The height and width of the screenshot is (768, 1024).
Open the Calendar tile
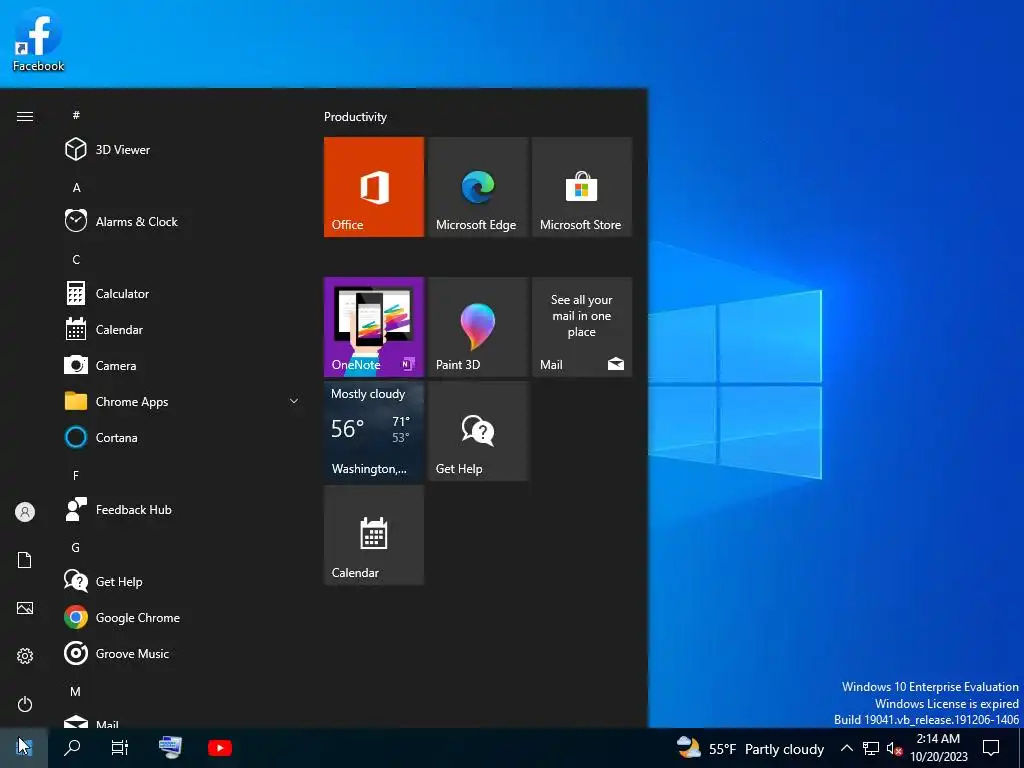[x=374, y=535]
